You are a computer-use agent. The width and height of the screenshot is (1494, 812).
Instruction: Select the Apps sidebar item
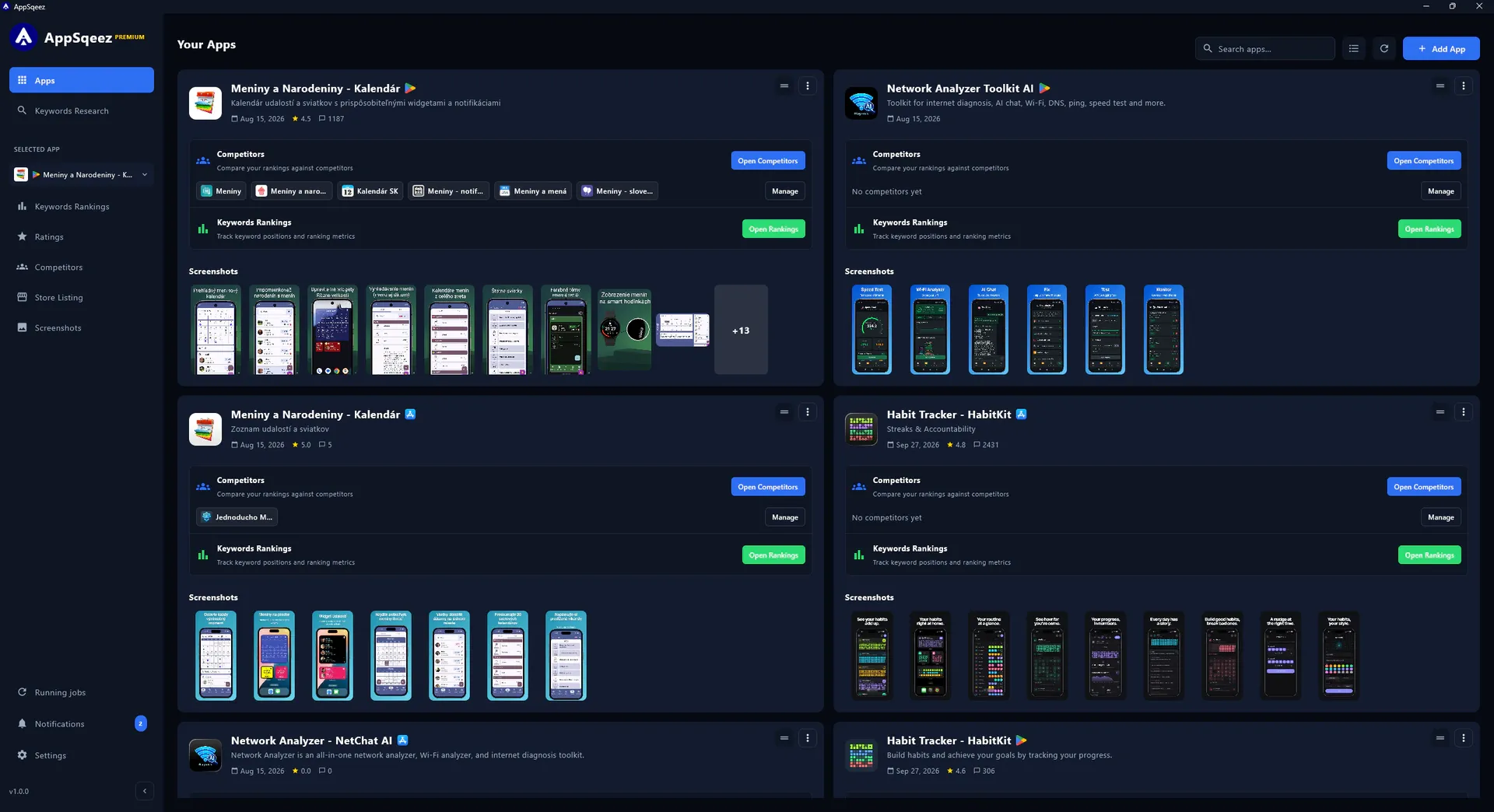[x=82, y=80]
